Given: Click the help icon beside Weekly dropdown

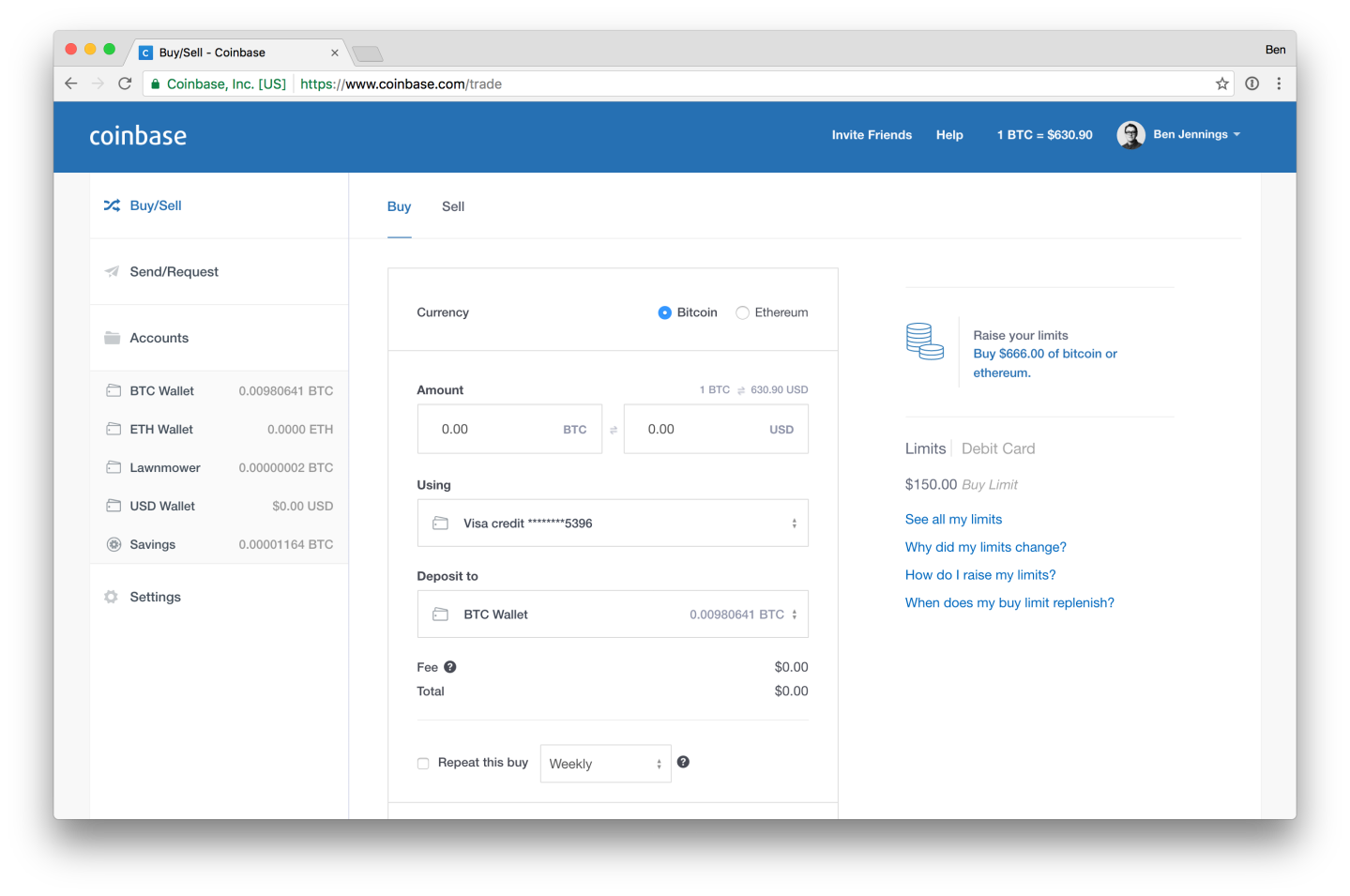Looking at the screenshot, I should (683, 762).
